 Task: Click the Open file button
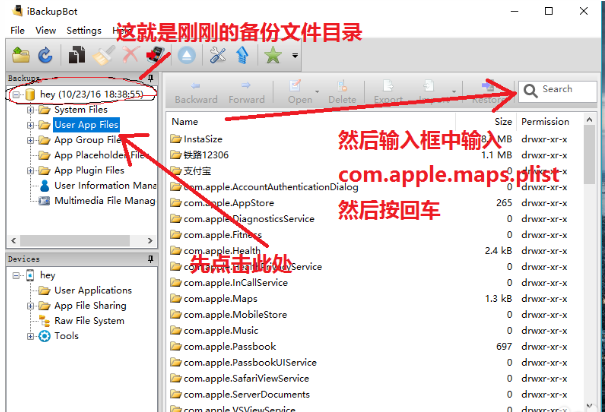tap(300, 93)
